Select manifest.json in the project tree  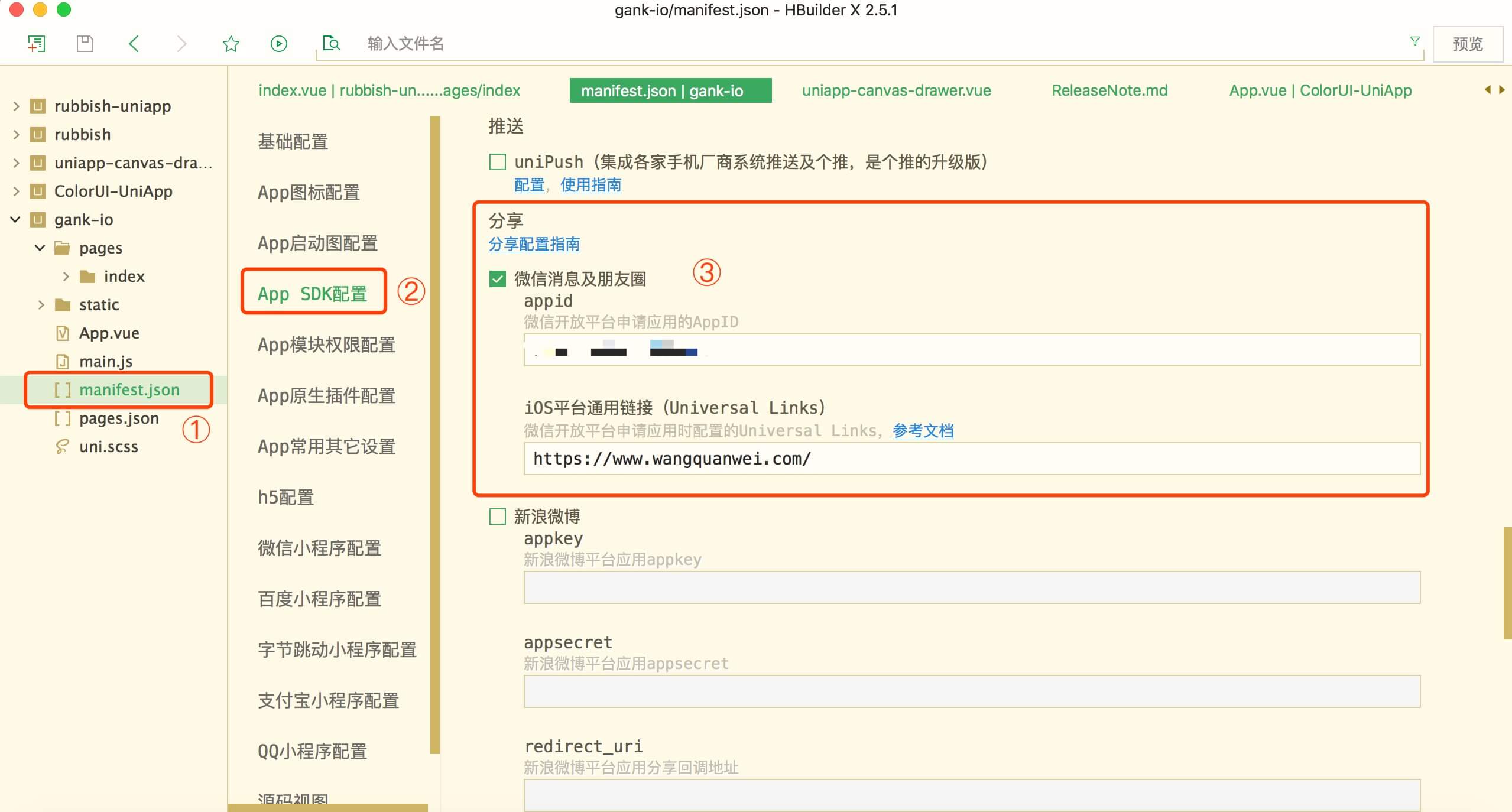(129, 389)
